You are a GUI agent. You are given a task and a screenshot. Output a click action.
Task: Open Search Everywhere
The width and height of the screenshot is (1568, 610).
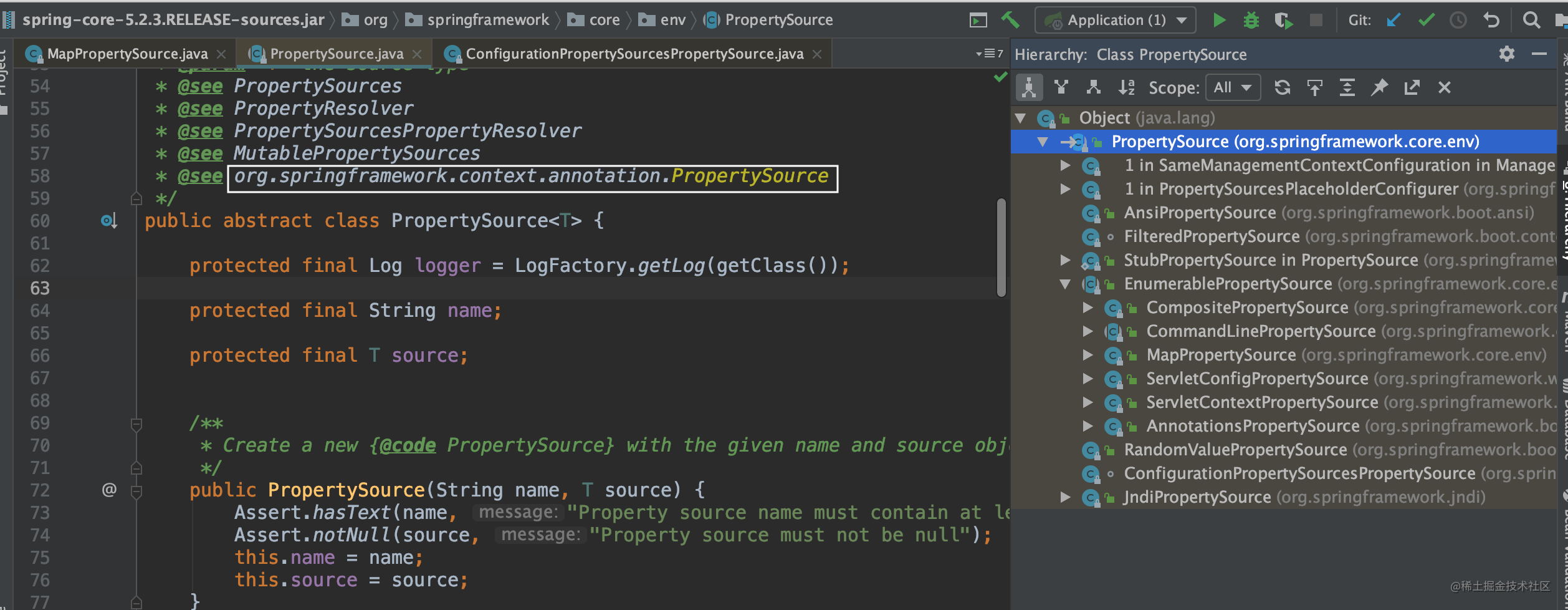point(1532,19)
